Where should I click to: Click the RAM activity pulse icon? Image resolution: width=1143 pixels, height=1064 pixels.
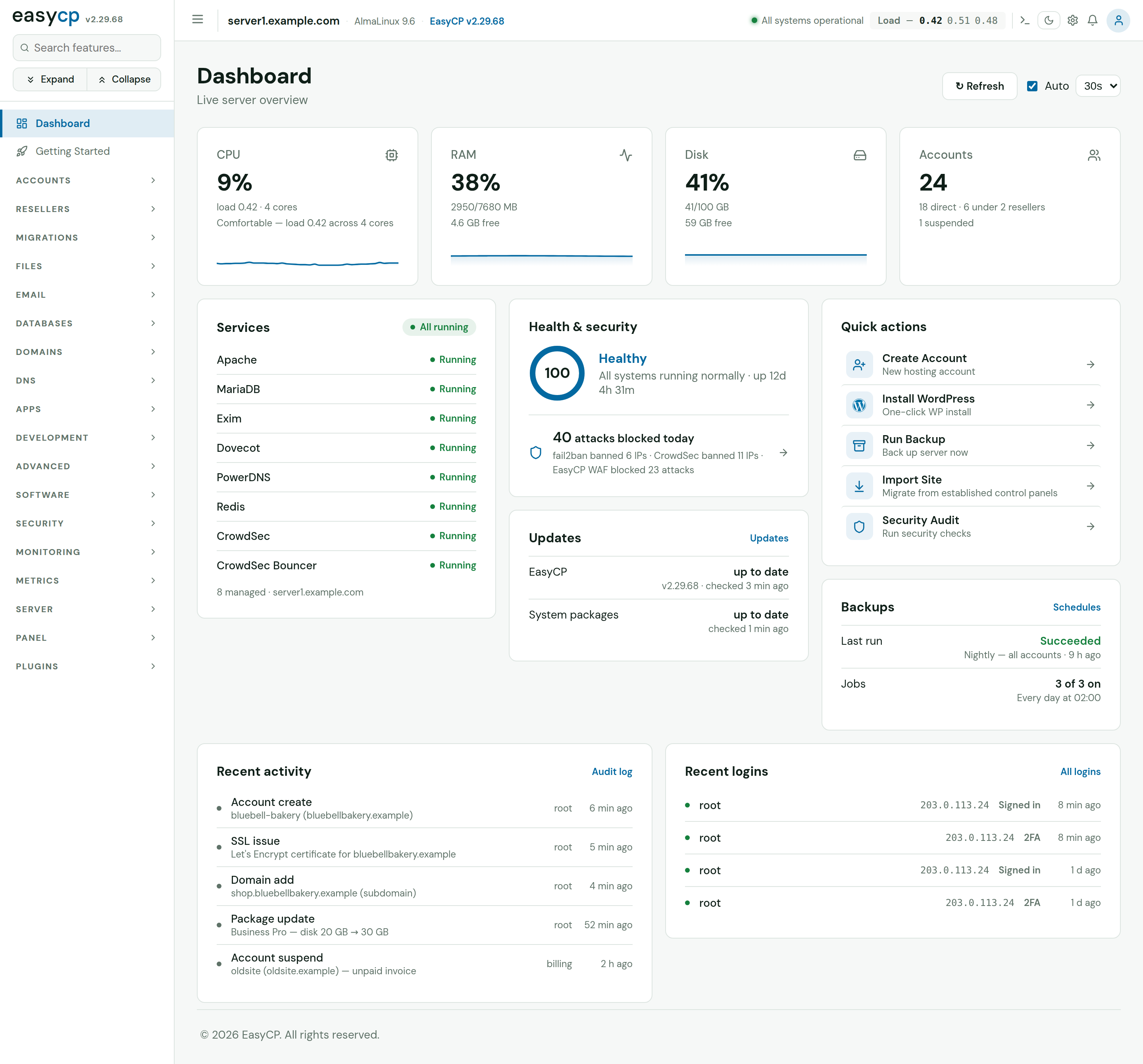click(625, 155)
